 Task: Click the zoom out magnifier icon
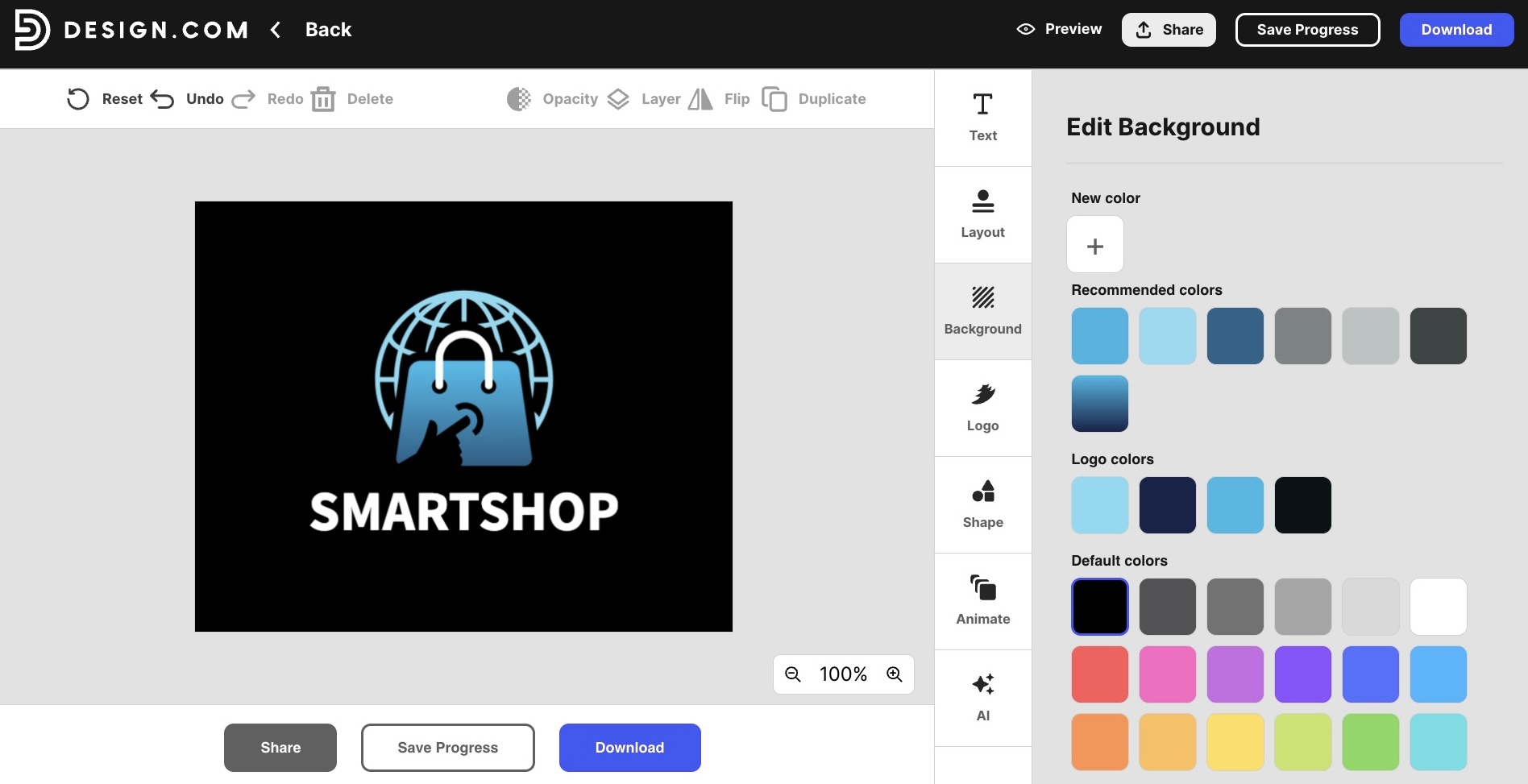(793, 674)
